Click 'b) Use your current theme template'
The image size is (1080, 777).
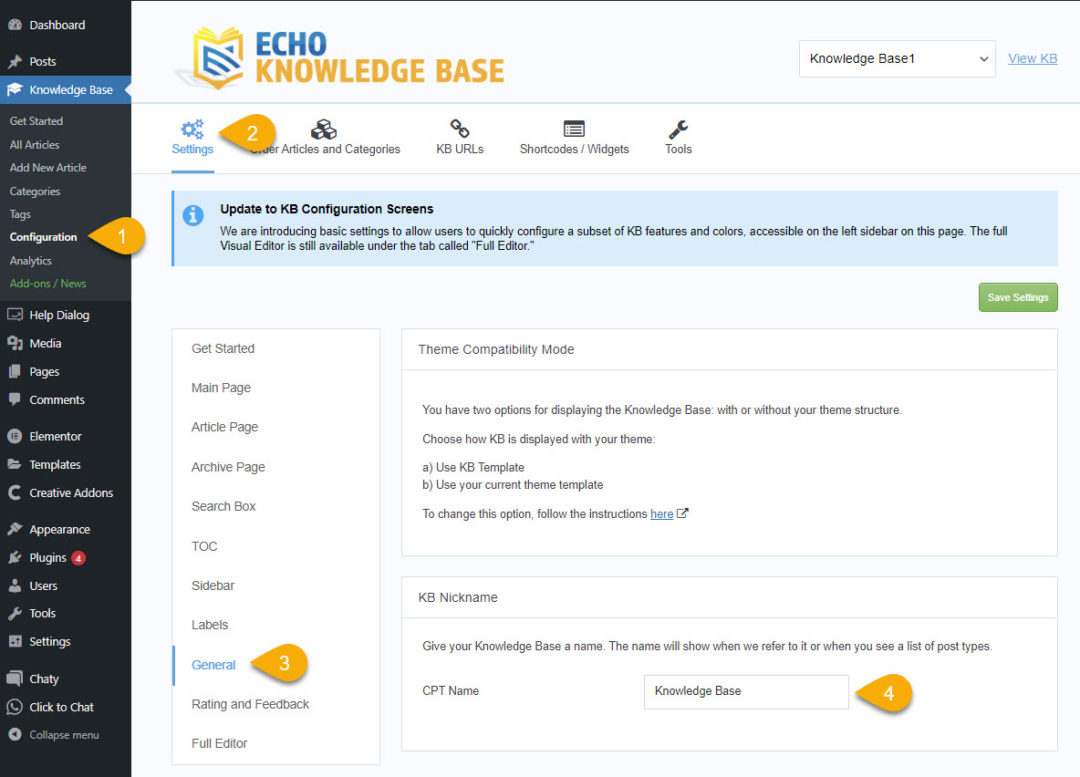[512, 485]
